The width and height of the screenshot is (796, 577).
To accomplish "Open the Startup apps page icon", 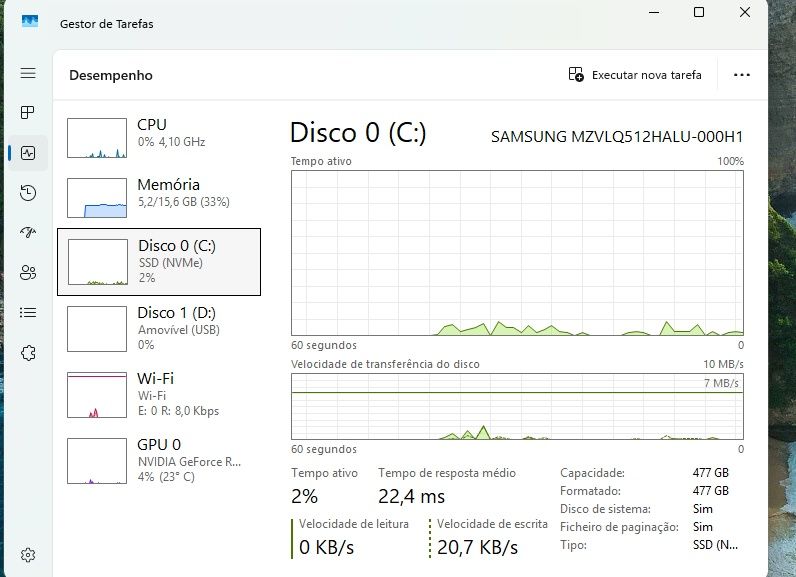I will point(28,233).
